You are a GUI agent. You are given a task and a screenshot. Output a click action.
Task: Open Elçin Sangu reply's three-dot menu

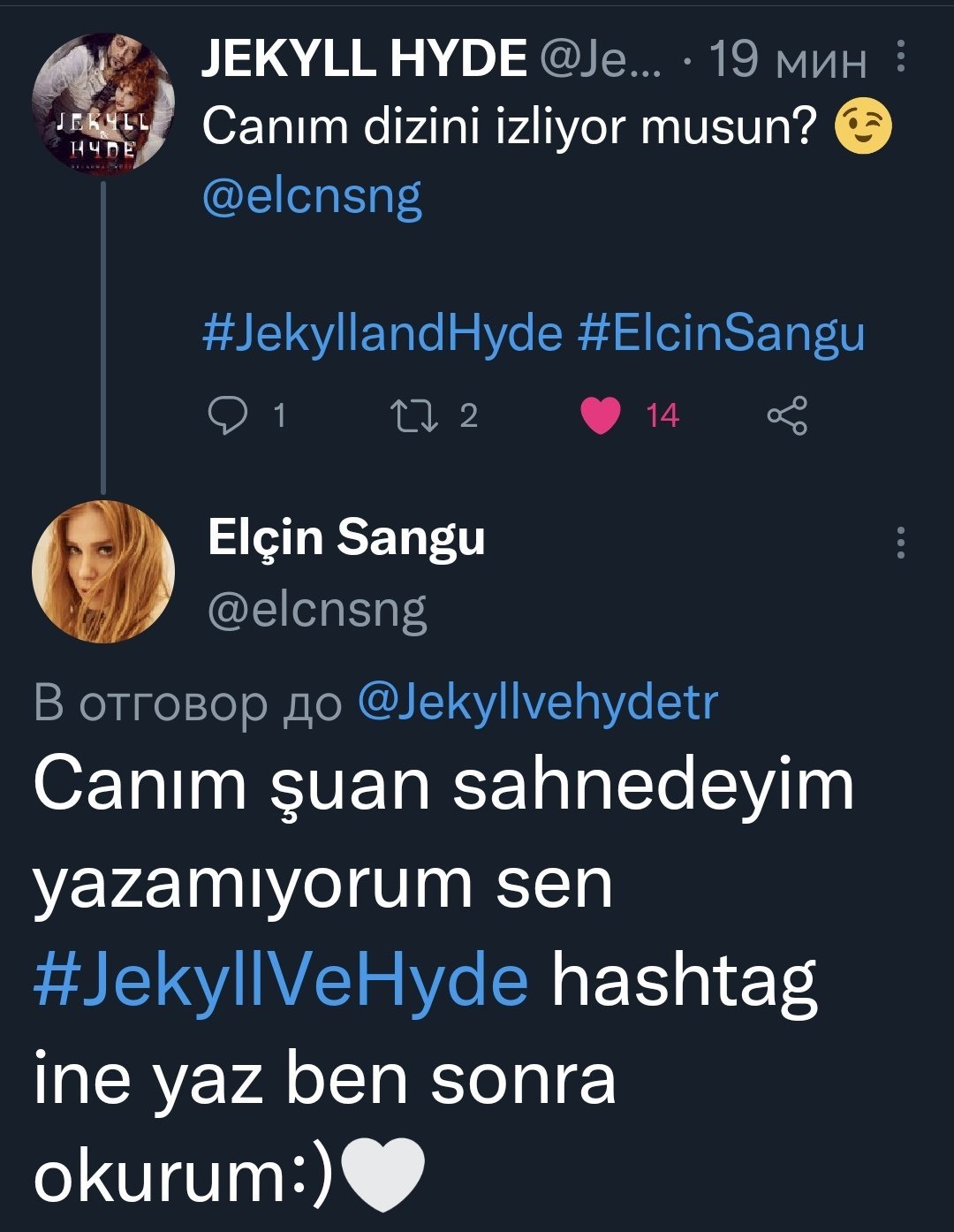click(900, 543)
